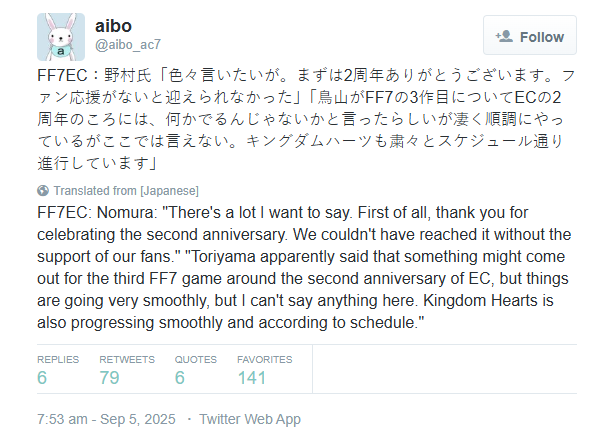Open the aibo display name profile link
609x432 pixels.
click(113, 24)
